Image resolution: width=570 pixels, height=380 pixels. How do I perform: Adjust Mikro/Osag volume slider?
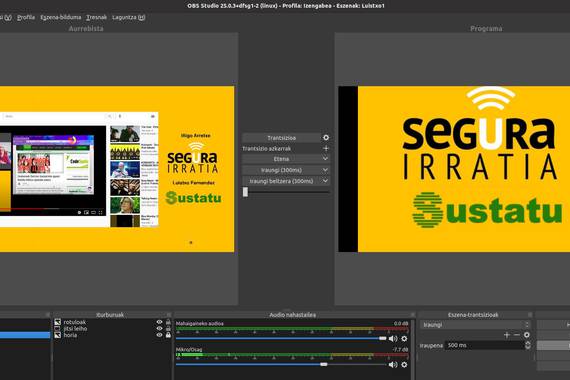281,364
